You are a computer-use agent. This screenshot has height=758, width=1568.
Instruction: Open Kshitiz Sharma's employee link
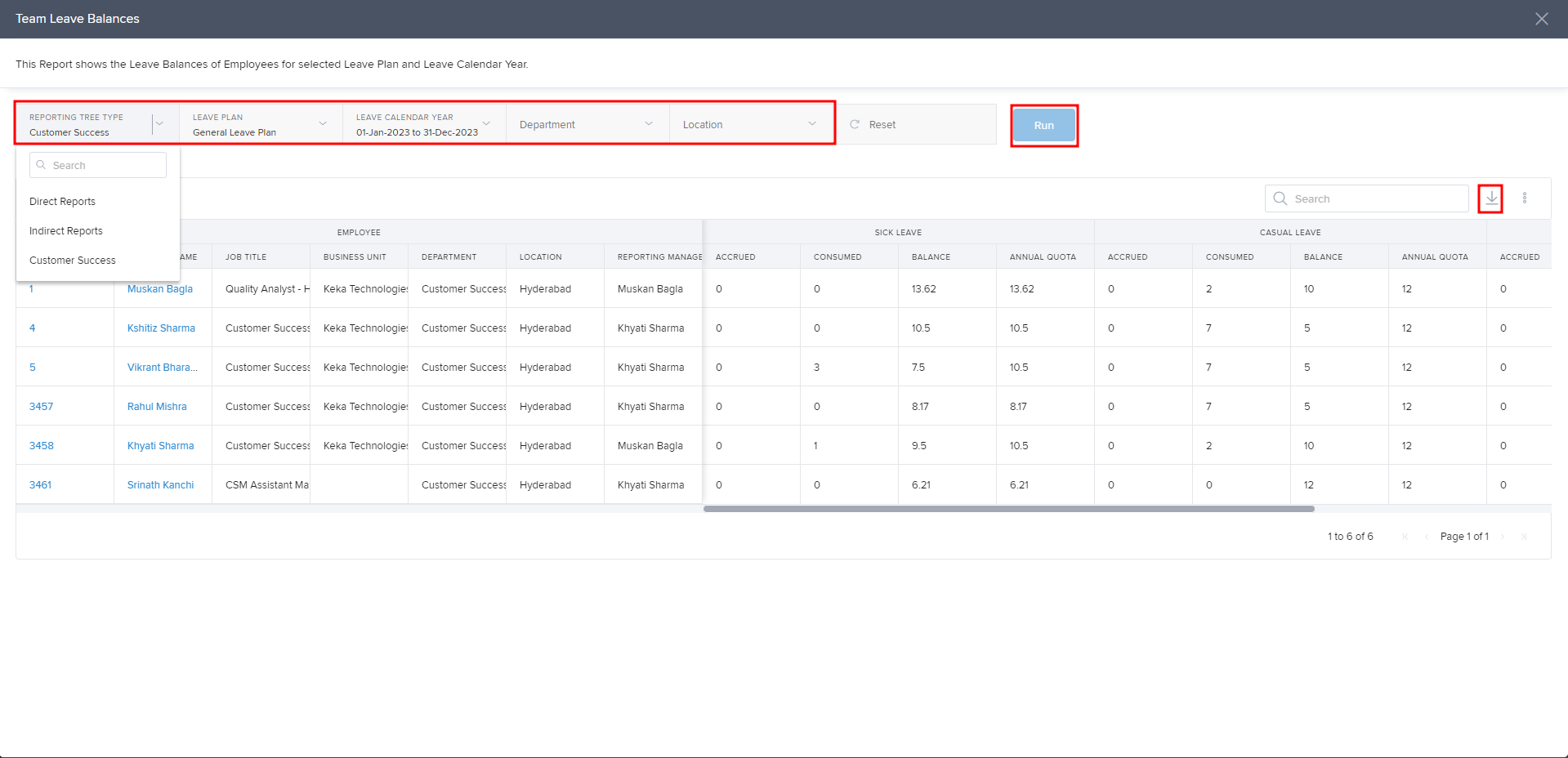click(x=161, y=328)
